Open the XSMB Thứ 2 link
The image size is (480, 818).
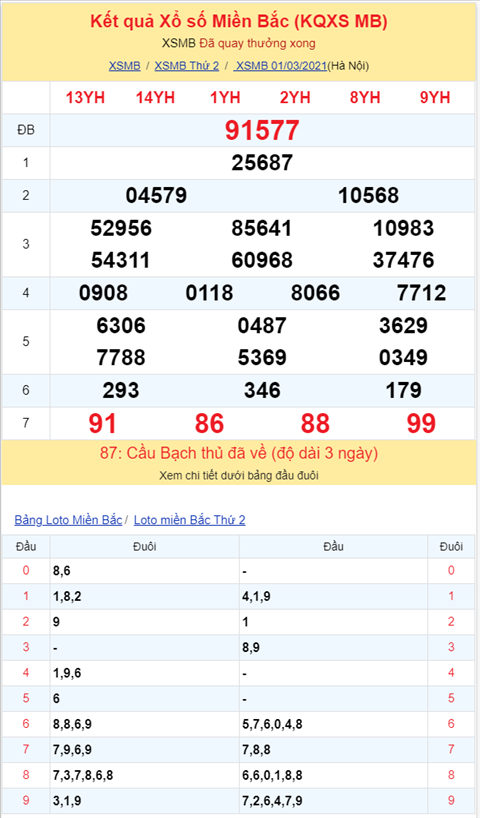[x=187, y=66]
